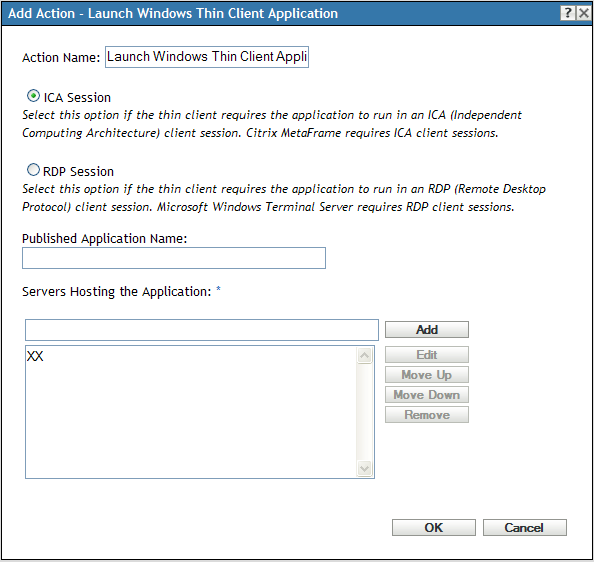
Task: Click the ICA Session label text
Action: (77, 98)
